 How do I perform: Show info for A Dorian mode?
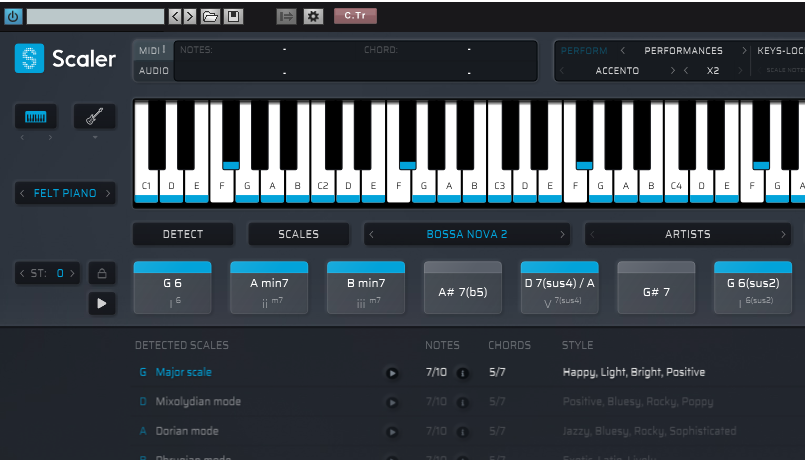[463, 432]
